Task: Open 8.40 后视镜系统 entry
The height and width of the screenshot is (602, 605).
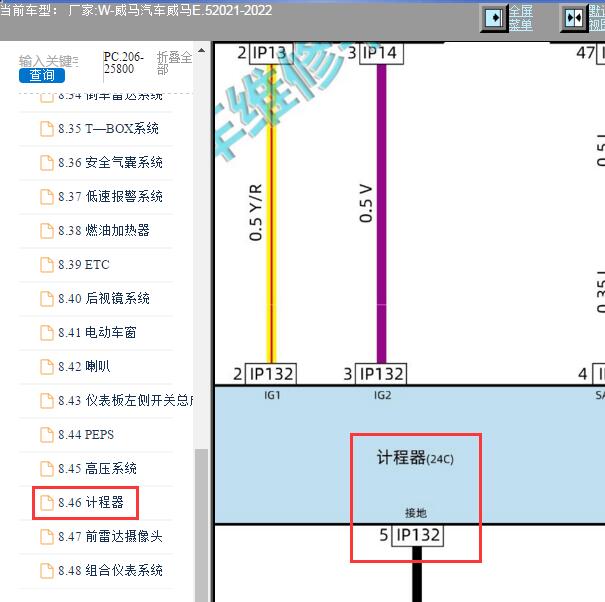Action: coord(104,298)
